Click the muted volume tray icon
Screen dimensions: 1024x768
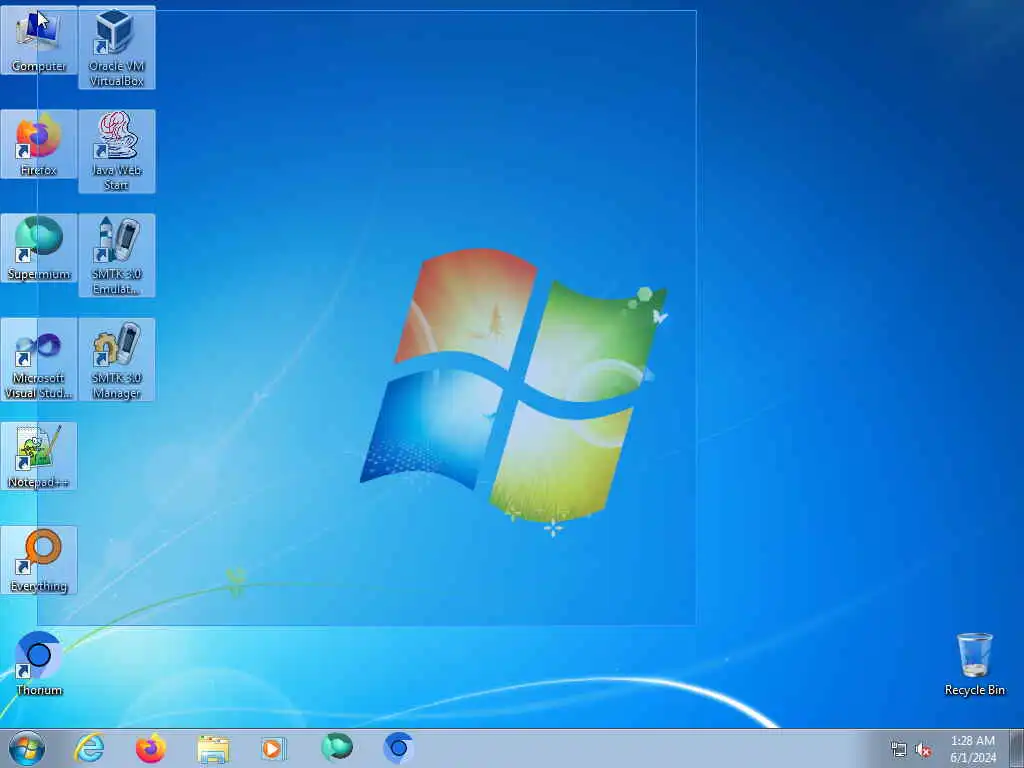point(923,749)
